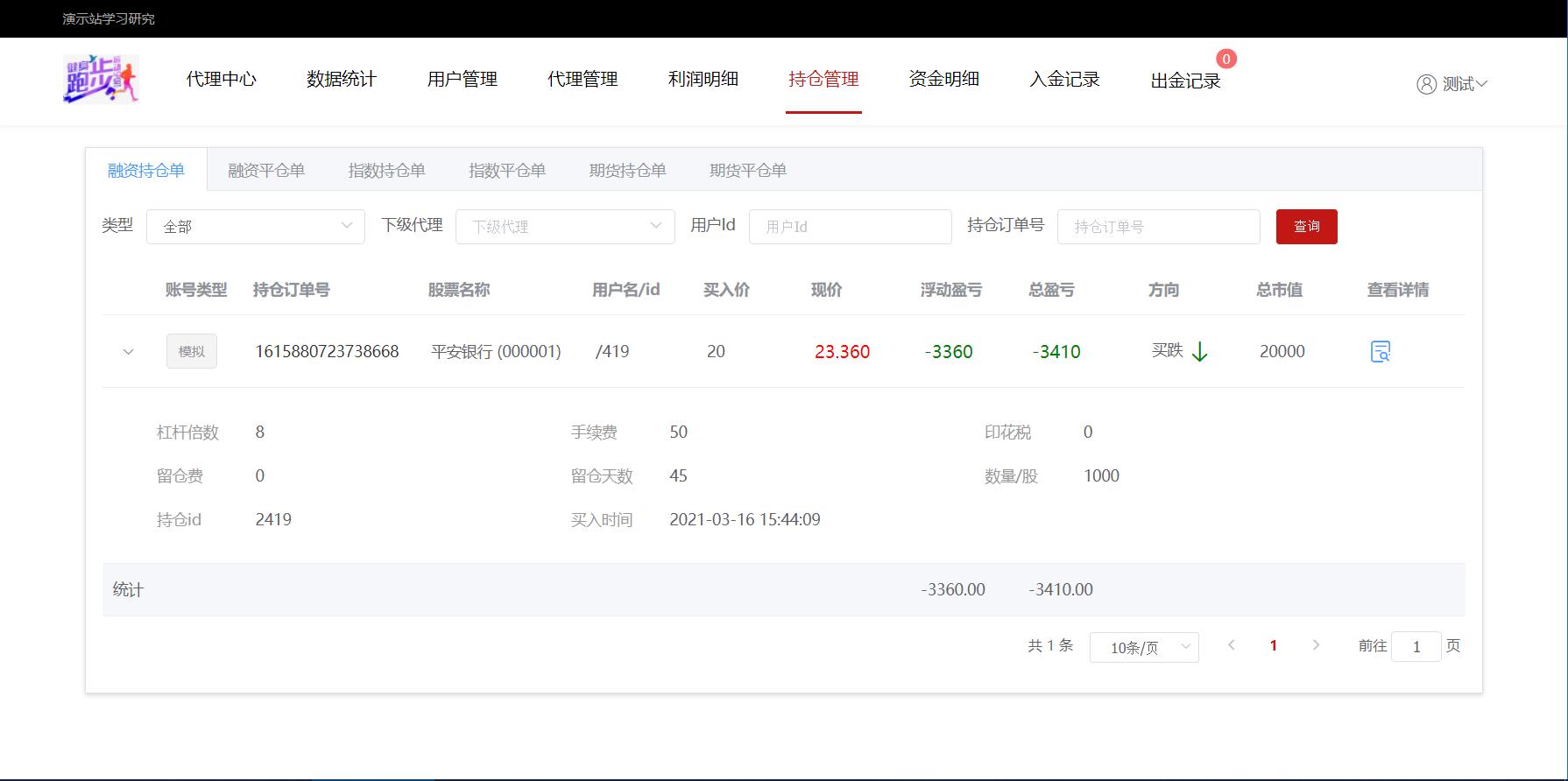Open 数据统计 in the navigation
Image resolution: width=1568 pixels, height=781 pixels.
(x=342, y=79)
